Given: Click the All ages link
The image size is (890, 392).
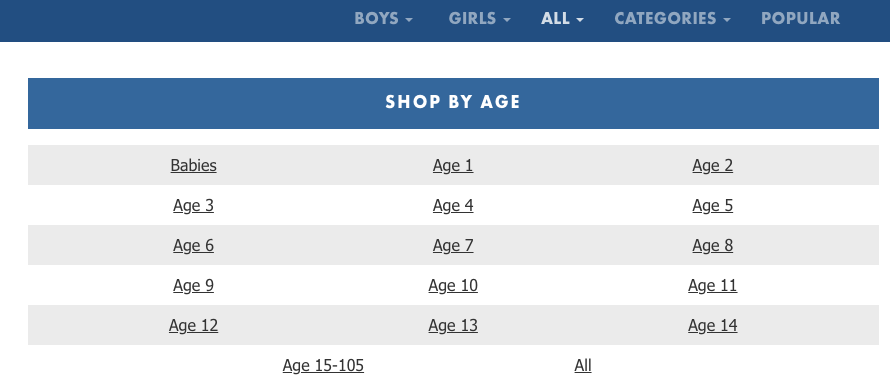Looking at the screenshot, I should pos(583,365).
